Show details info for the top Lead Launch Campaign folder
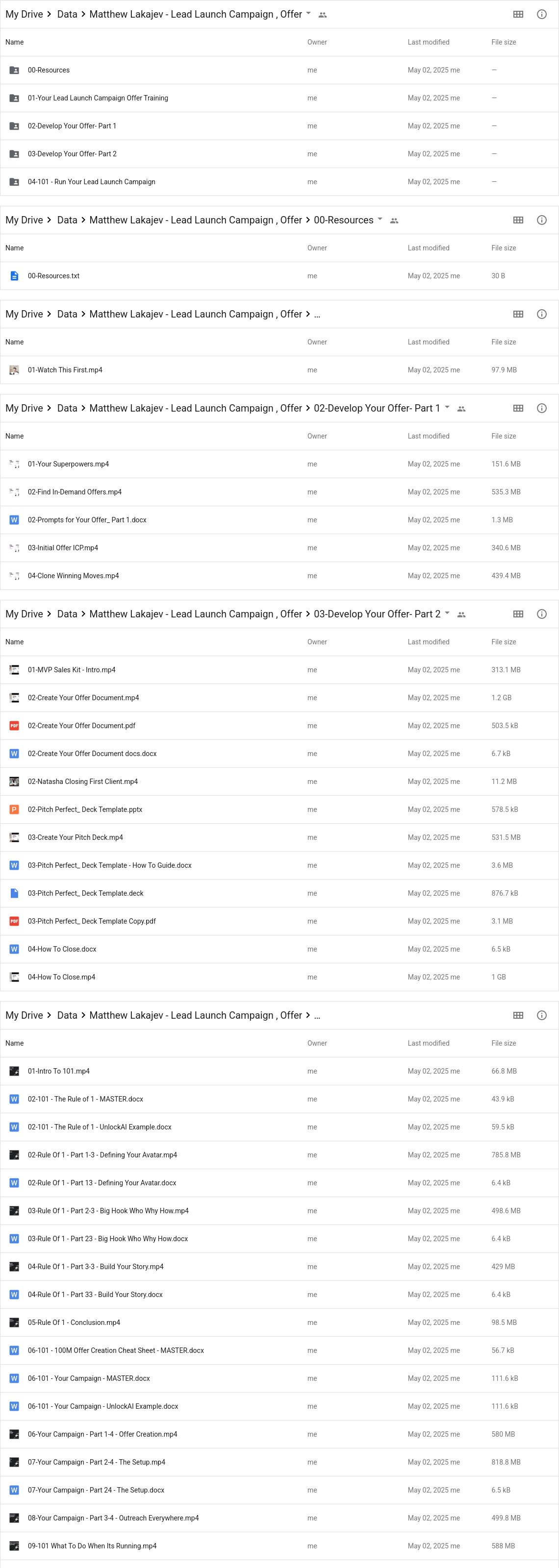This screenshot has height=1568, width=559. click(x=541, y=14)
